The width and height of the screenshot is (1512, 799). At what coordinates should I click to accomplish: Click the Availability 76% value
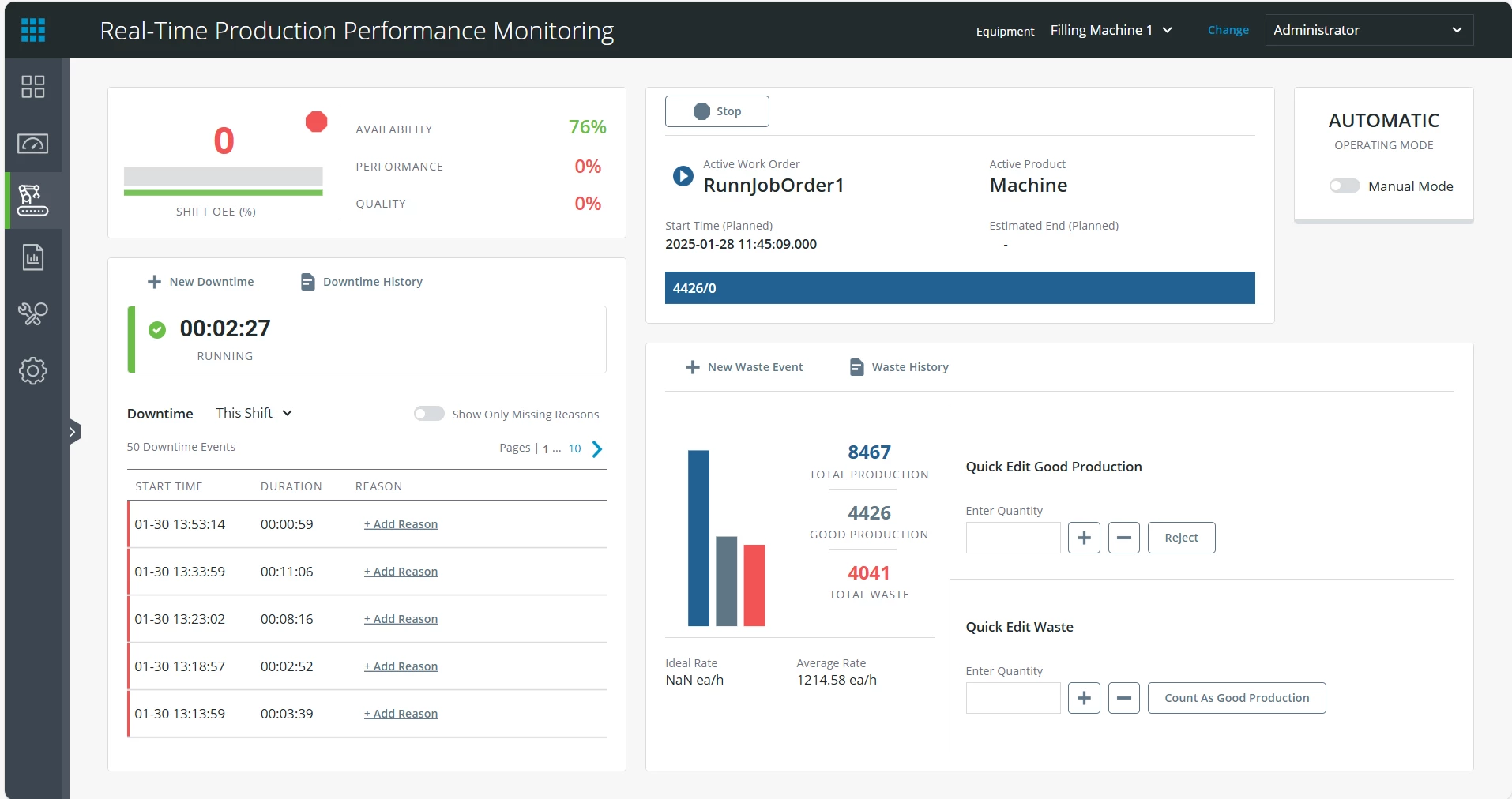(x=588, y=127)
